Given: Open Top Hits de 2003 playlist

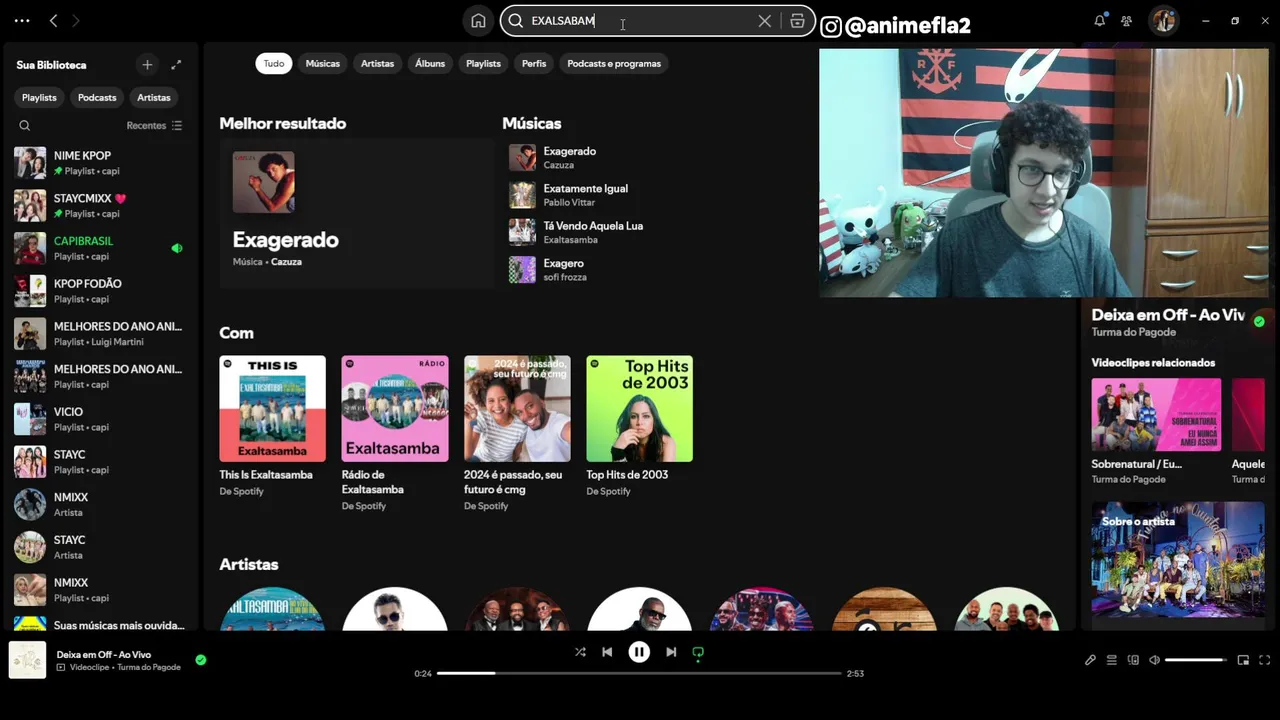Looking at the screenshot, I should [x=639, y=426].
